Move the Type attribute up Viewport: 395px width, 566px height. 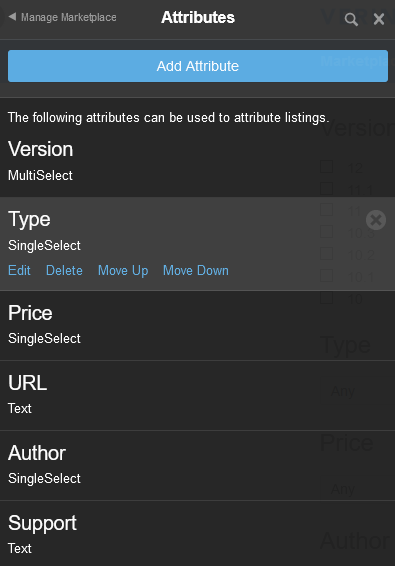123,271
